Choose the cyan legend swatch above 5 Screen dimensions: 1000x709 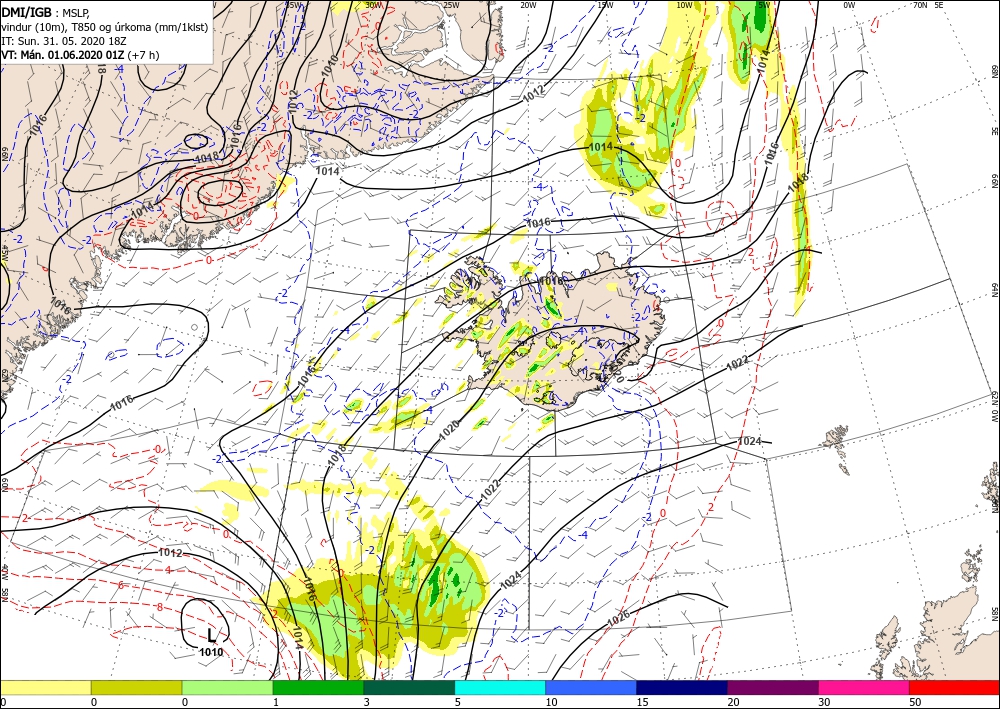click(500, 687)
